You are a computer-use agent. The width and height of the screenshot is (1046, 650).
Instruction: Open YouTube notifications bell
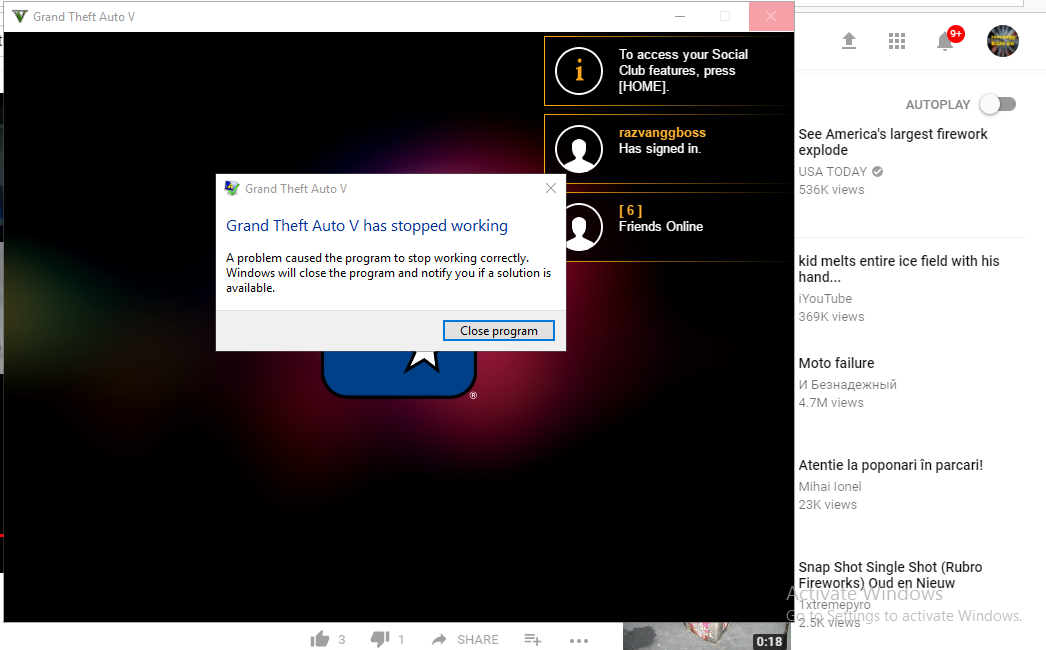(x=946, y=41)
